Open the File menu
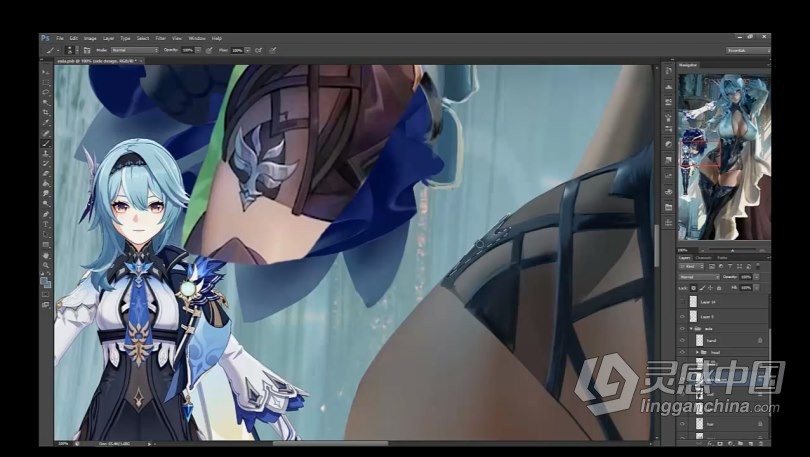810x457 pixels. [60, 38]
